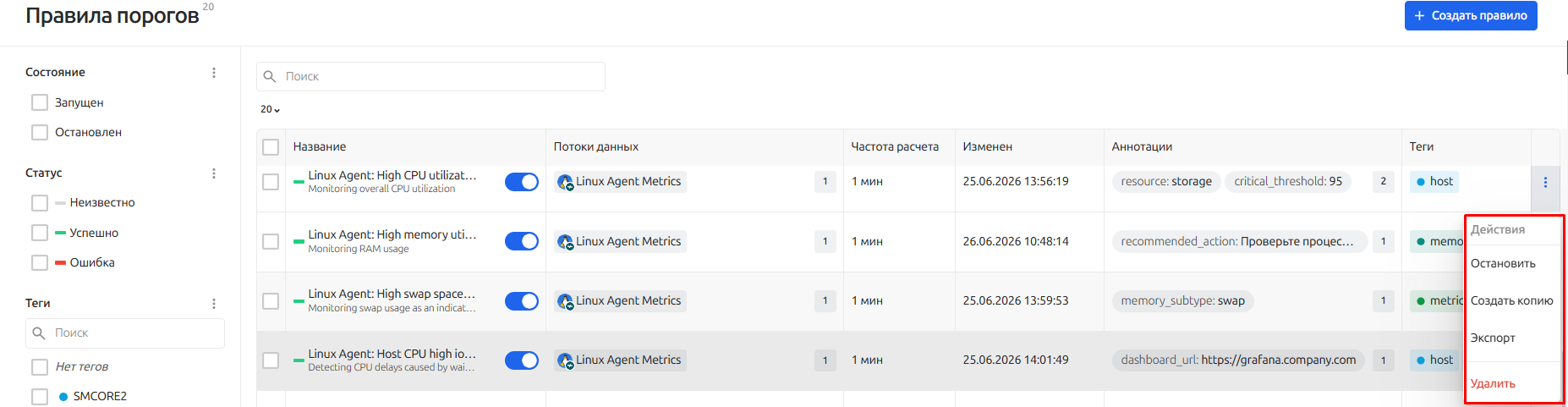1568x407 pixels.
Task: Click the Linux Agent Metrics icon in the first row
Action: 566,182
